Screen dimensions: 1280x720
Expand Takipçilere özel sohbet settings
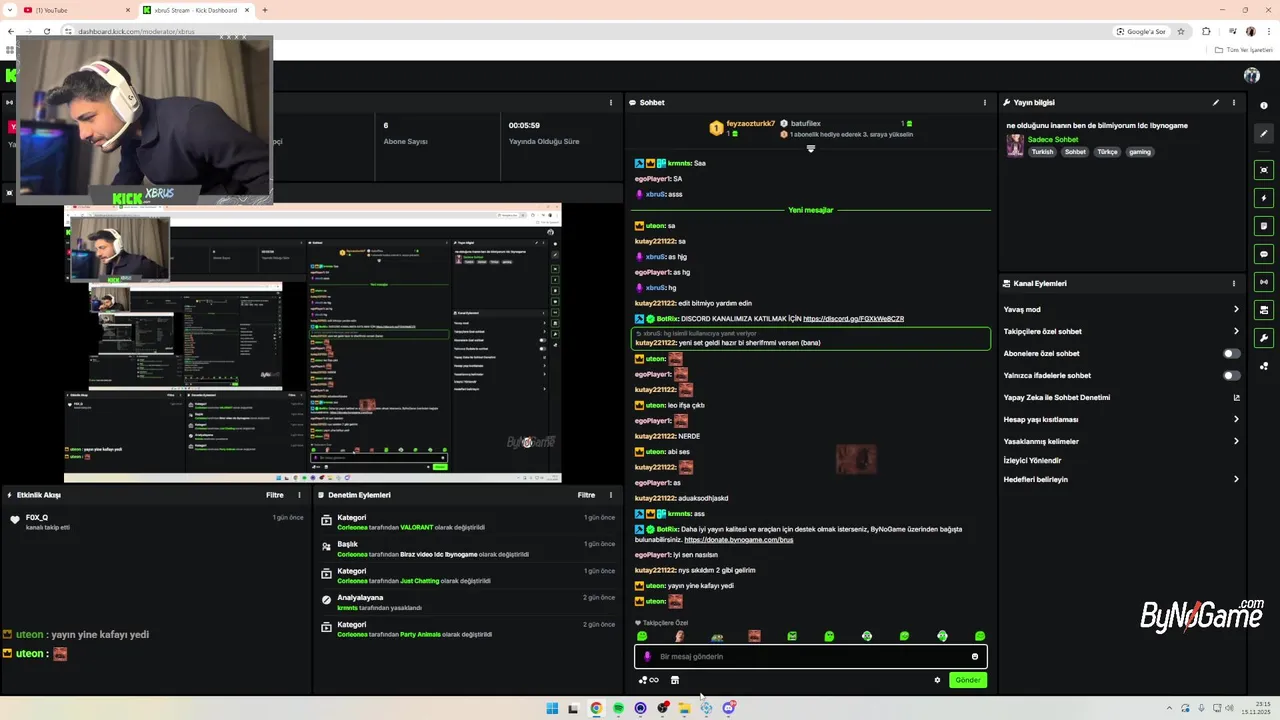(1122, 331)
